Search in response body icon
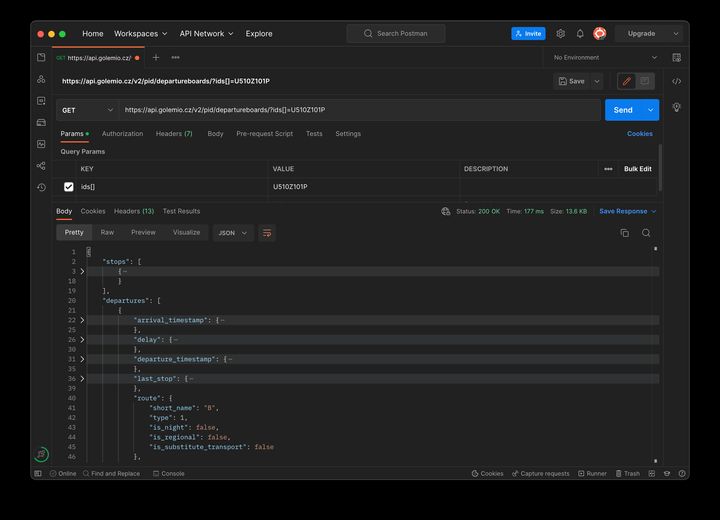The width and height of the screenshot is (720, 520). click(646, 233)
